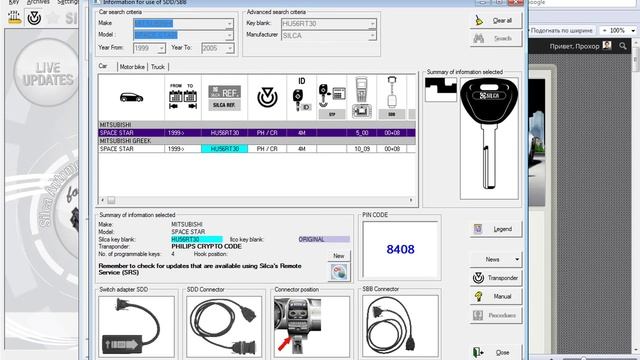
Task: Click the transponder icon in main toolbar
Action: (34, 18)
